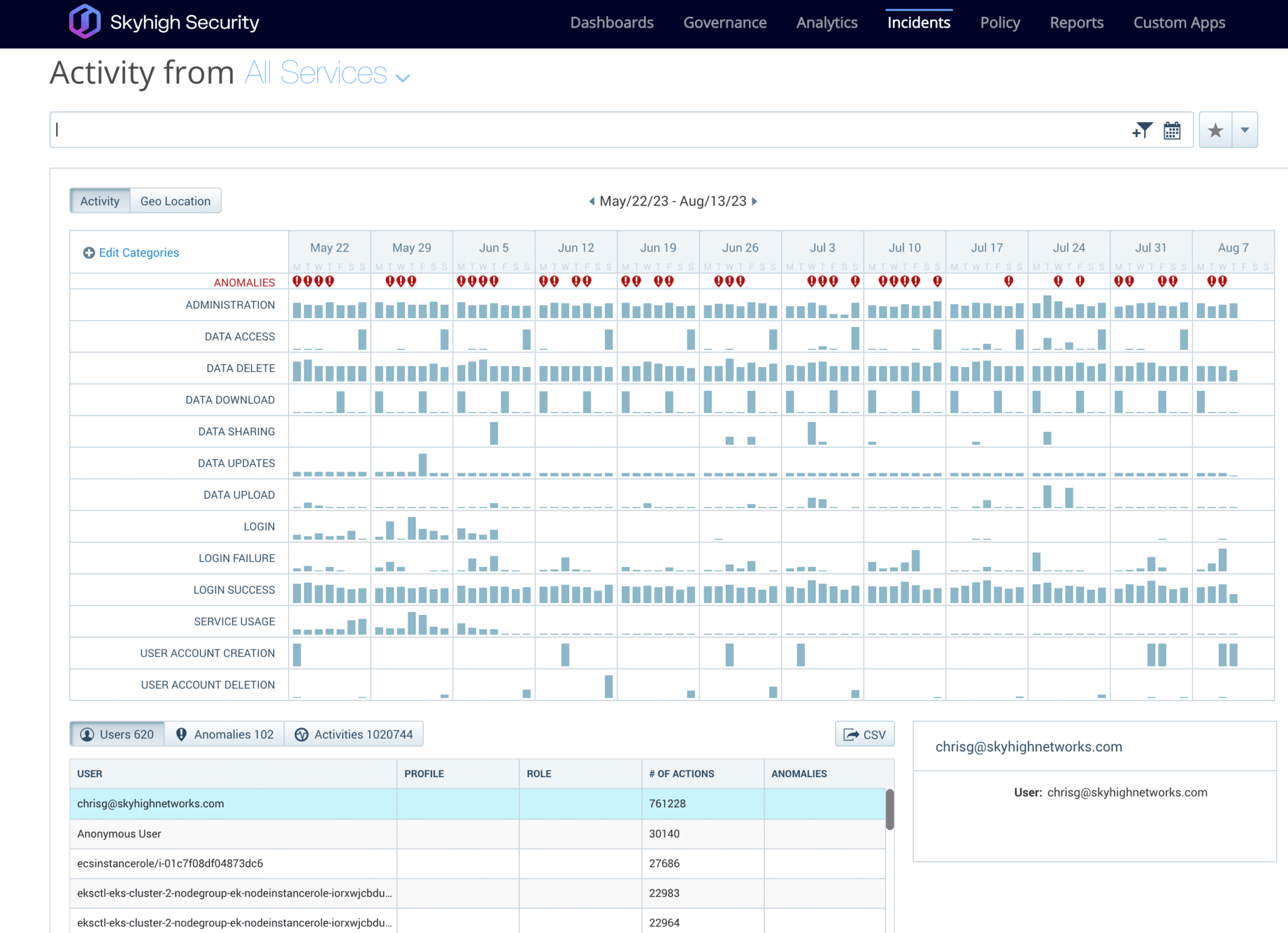The height and width of the screenshot is (933, 1288).
Task: Open the Dashboards menu
Action: [611, 23]
